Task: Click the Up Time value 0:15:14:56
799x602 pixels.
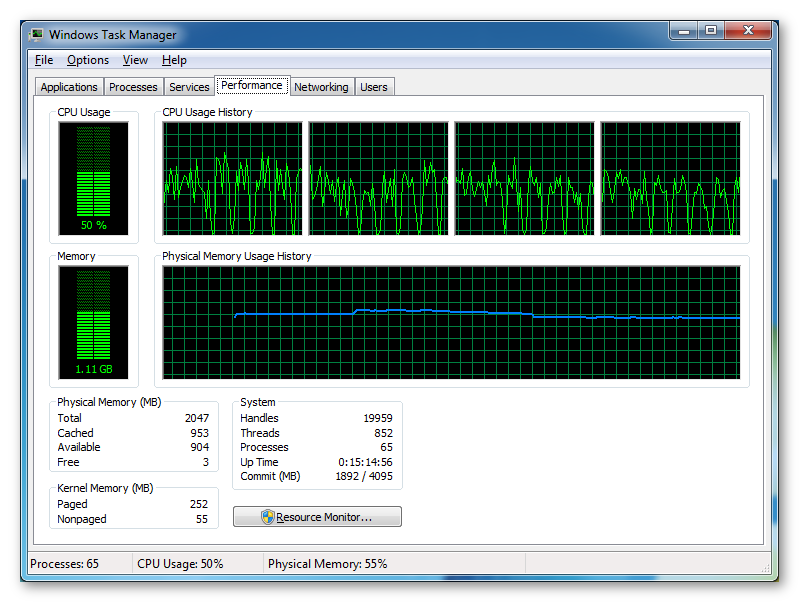Action: (365, 462)
